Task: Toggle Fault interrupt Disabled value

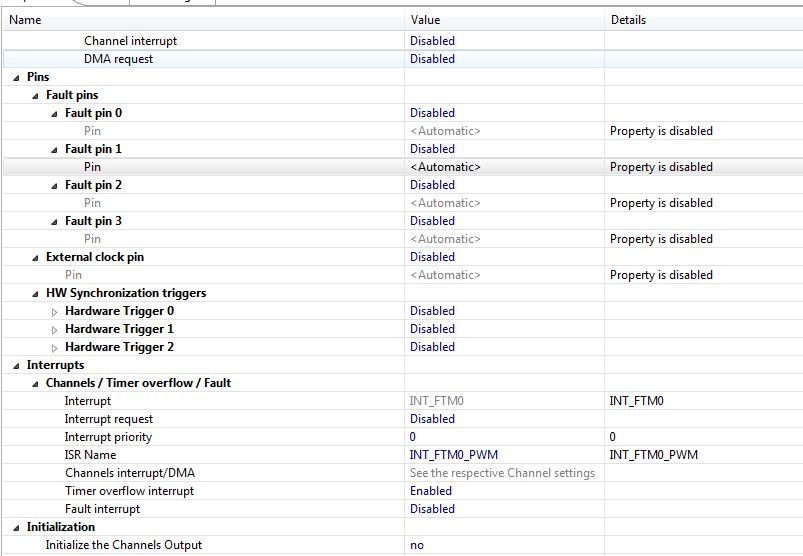Action: 432,509
